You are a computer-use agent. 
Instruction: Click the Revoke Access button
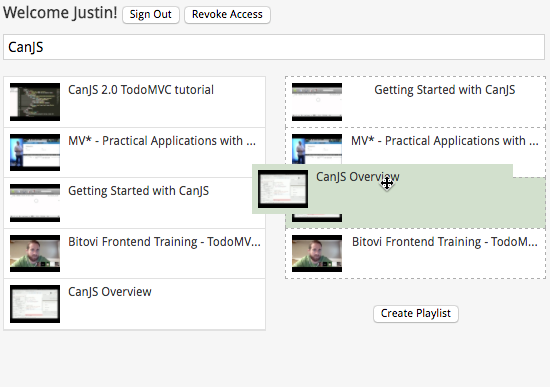click(x=227, y=15)
